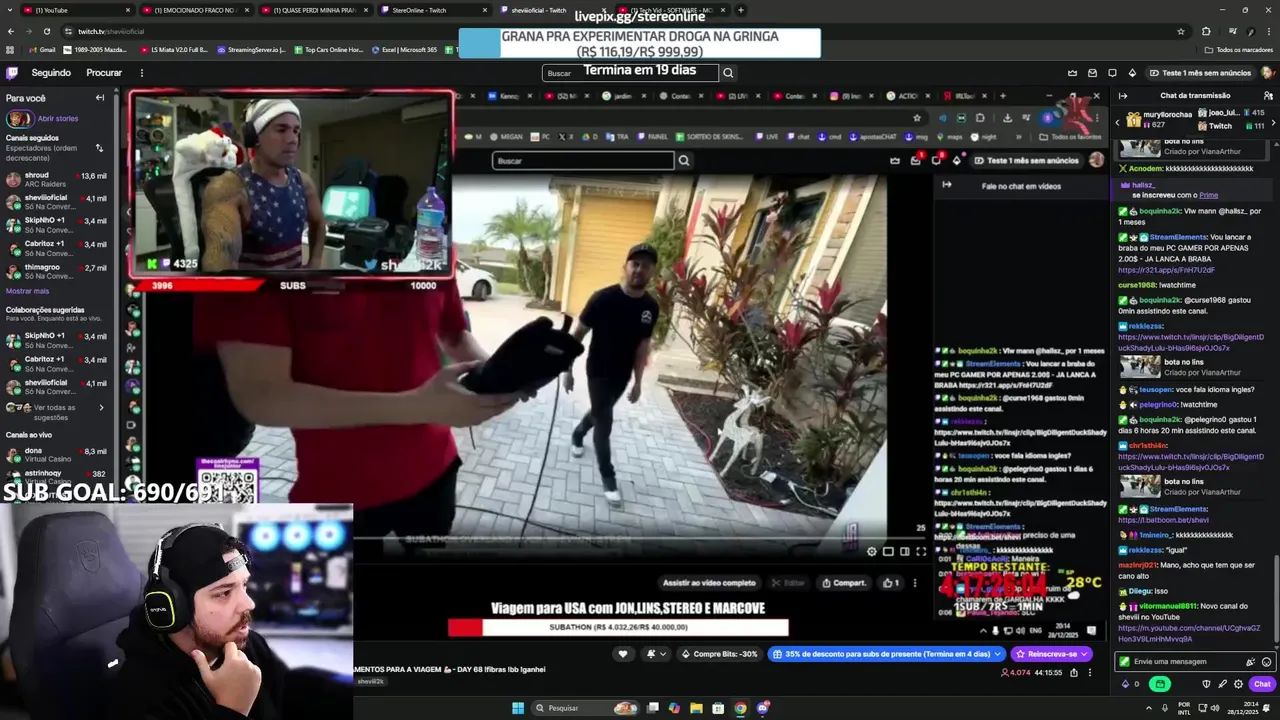This screenshot has width=1280, height=720.
Task: Expand Mostrar mais followed channels
Action: tap(27, 291)
